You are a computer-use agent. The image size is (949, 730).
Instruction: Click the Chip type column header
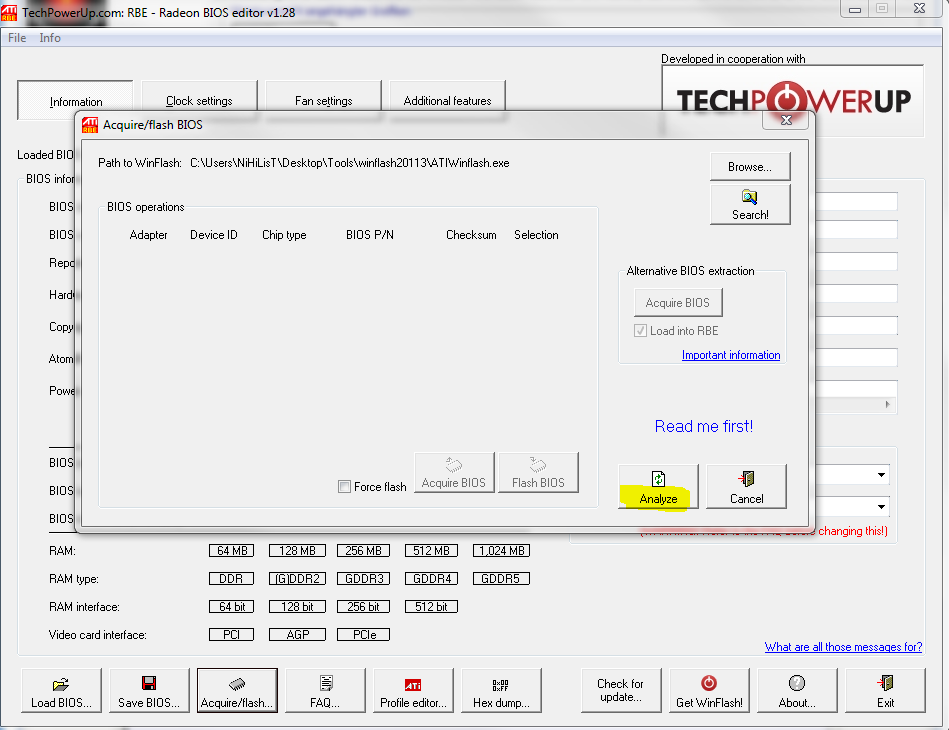tap(284, 235)
